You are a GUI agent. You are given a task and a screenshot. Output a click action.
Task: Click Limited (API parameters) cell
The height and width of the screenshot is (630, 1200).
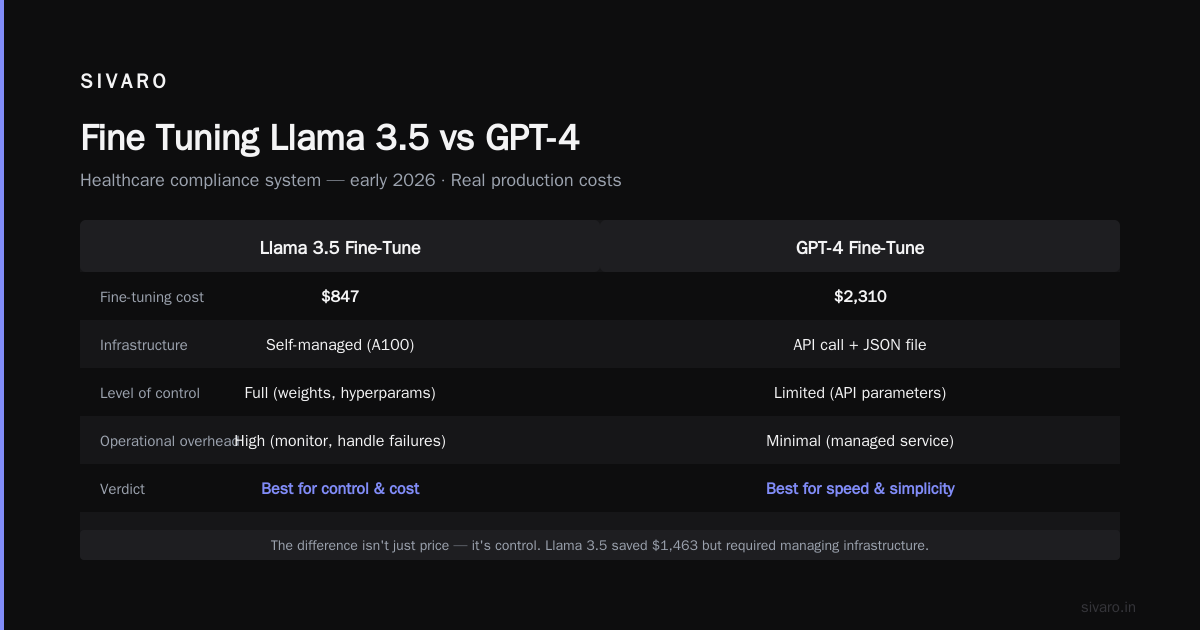(x=860, y=393)
